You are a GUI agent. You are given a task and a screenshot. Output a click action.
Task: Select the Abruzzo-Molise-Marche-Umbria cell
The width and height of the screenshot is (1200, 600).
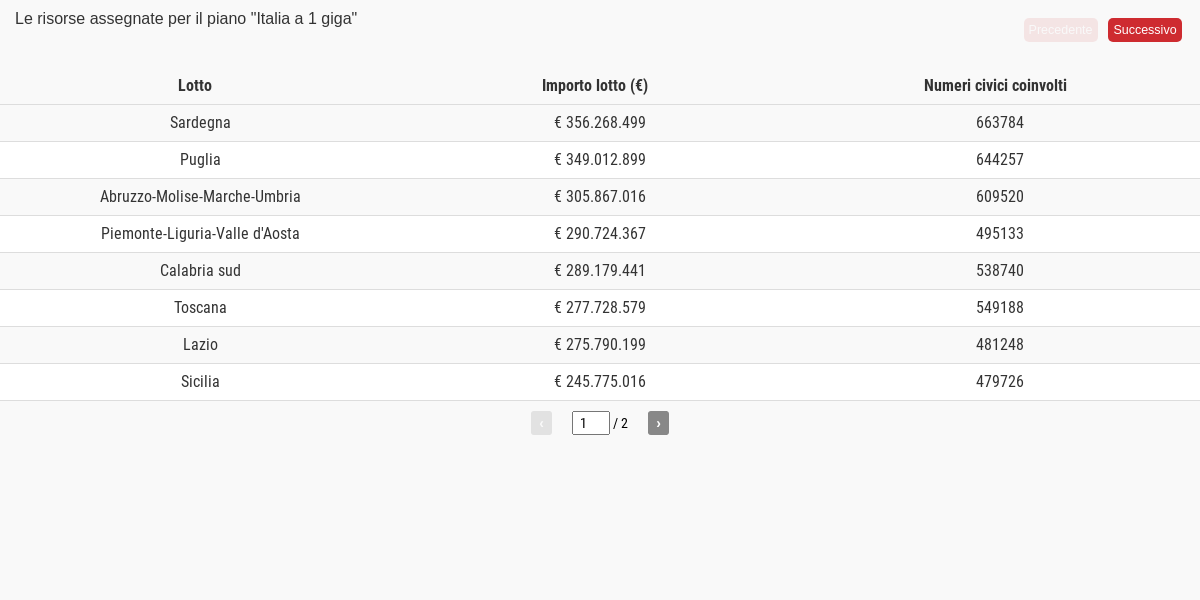[200, 197]
